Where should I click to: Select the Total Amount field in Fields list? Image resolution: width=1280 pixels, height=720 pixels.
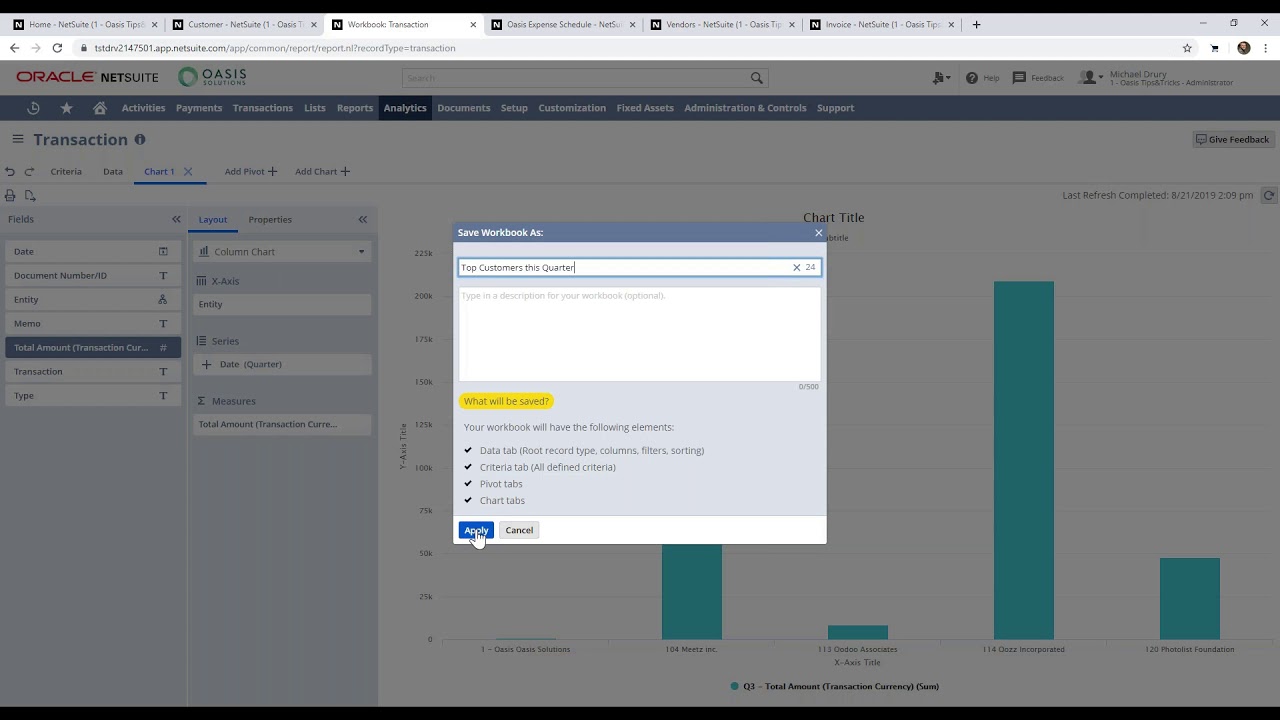point(91,348)
